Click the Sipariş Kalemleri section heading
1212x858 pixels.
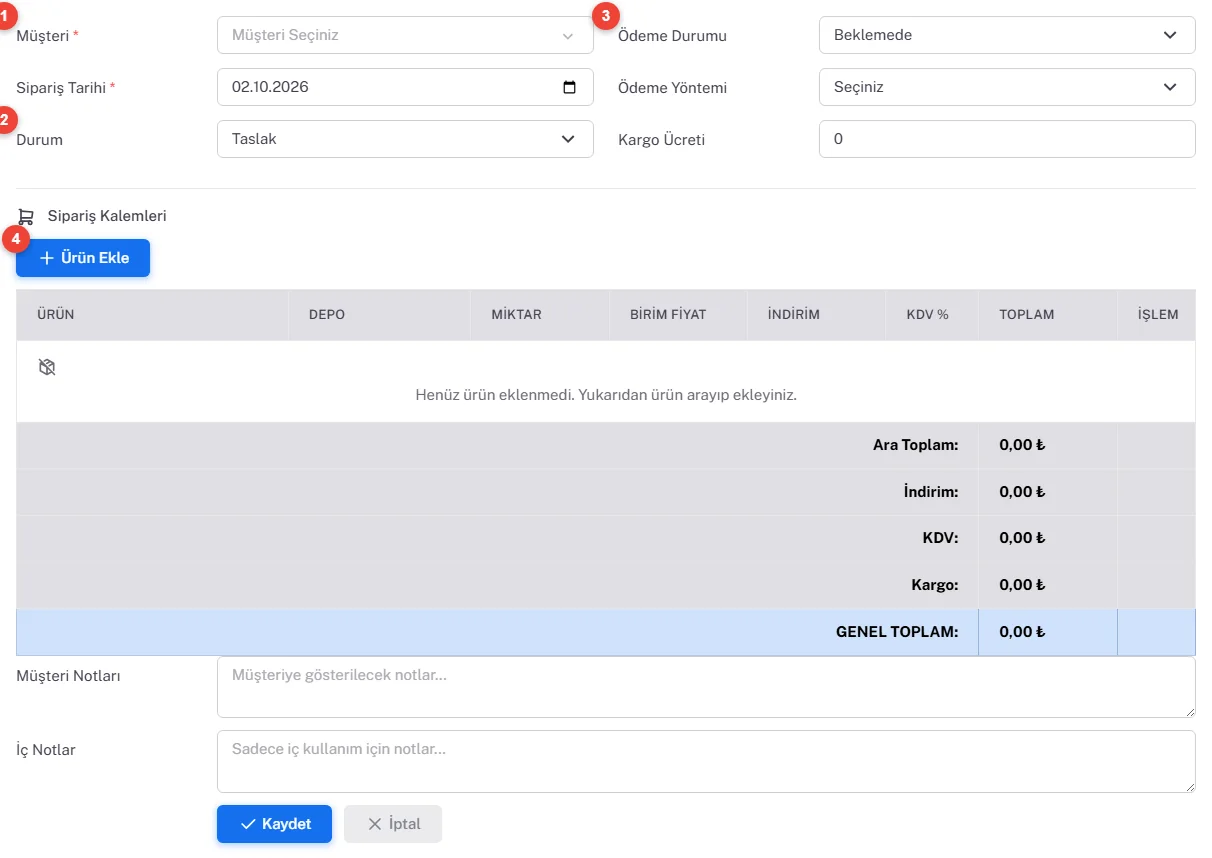point(107,216)
